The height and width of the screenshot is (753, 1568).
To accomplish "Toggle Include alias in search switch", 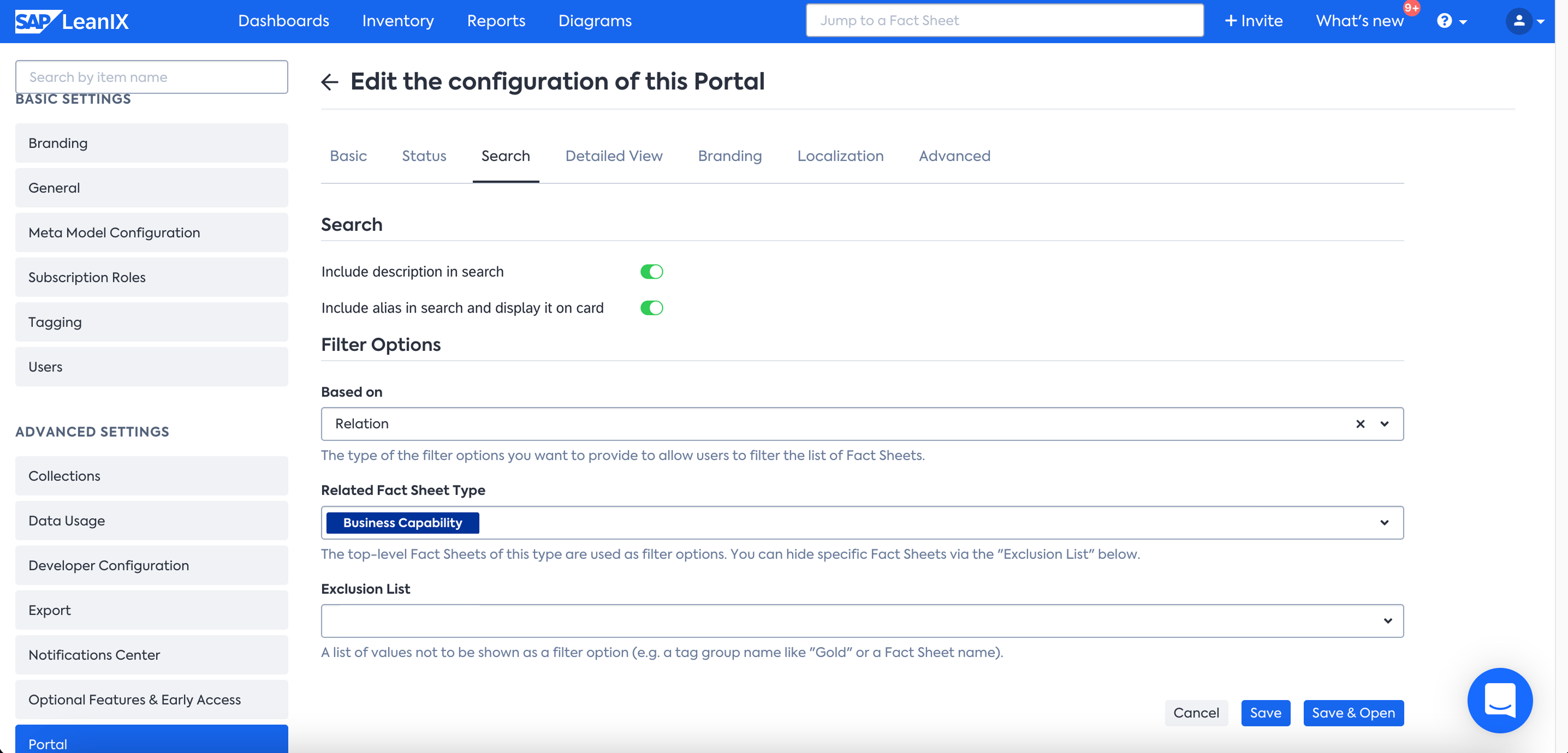I will [651, 308].
